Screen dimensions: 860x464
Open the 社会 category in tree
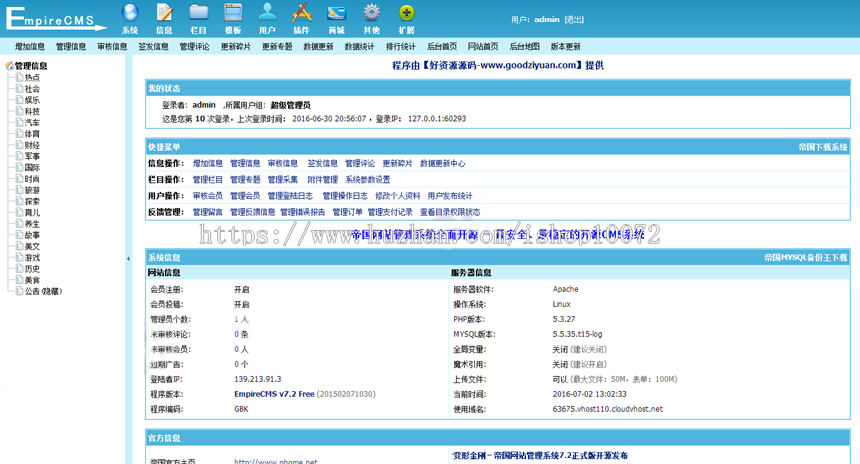tap(32, 89)
